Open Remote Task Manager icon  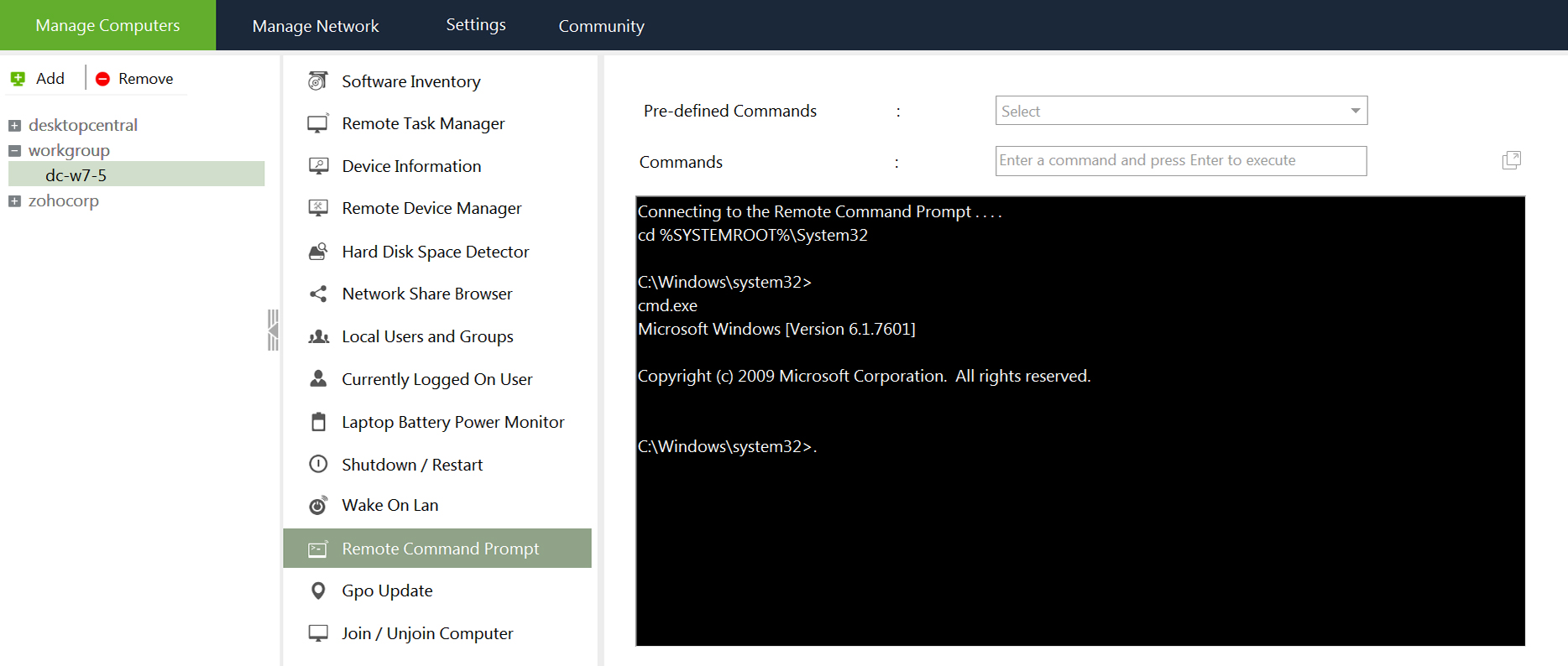click(x=318, y=123)
